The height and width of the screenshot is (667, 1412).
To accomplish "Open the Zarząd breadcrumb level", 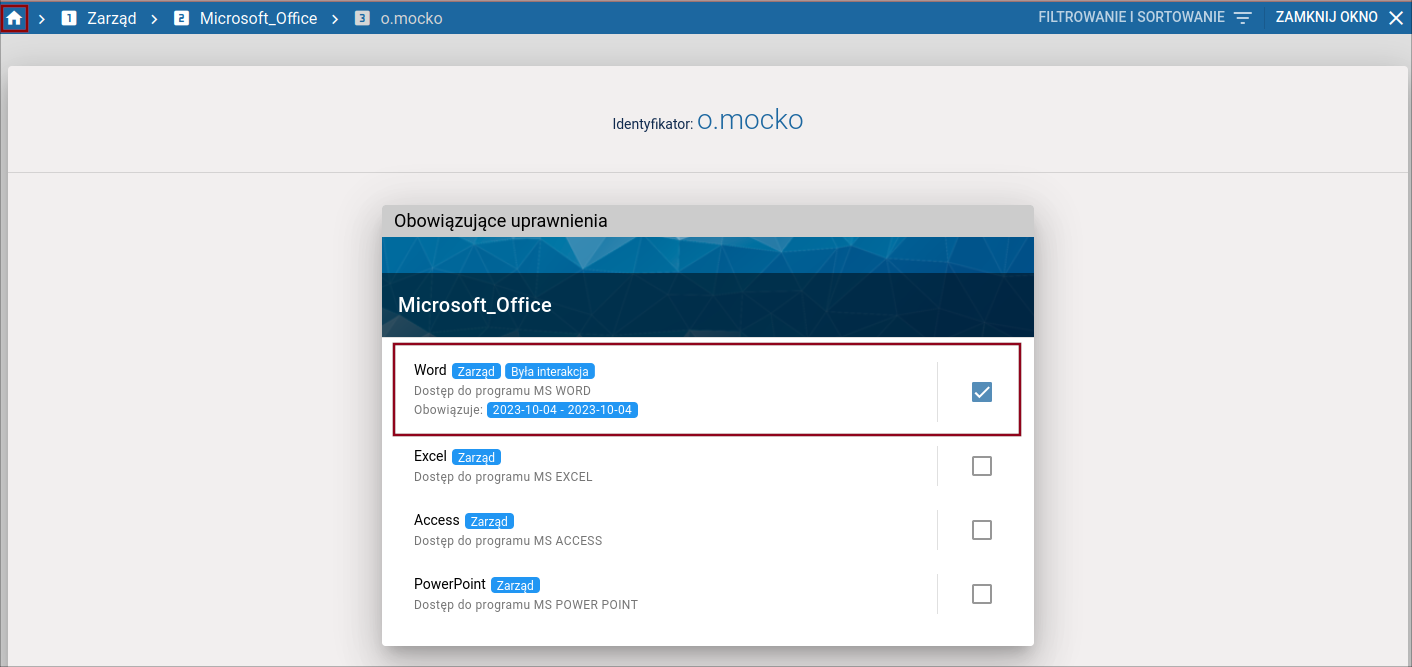I will coord(111,18).
